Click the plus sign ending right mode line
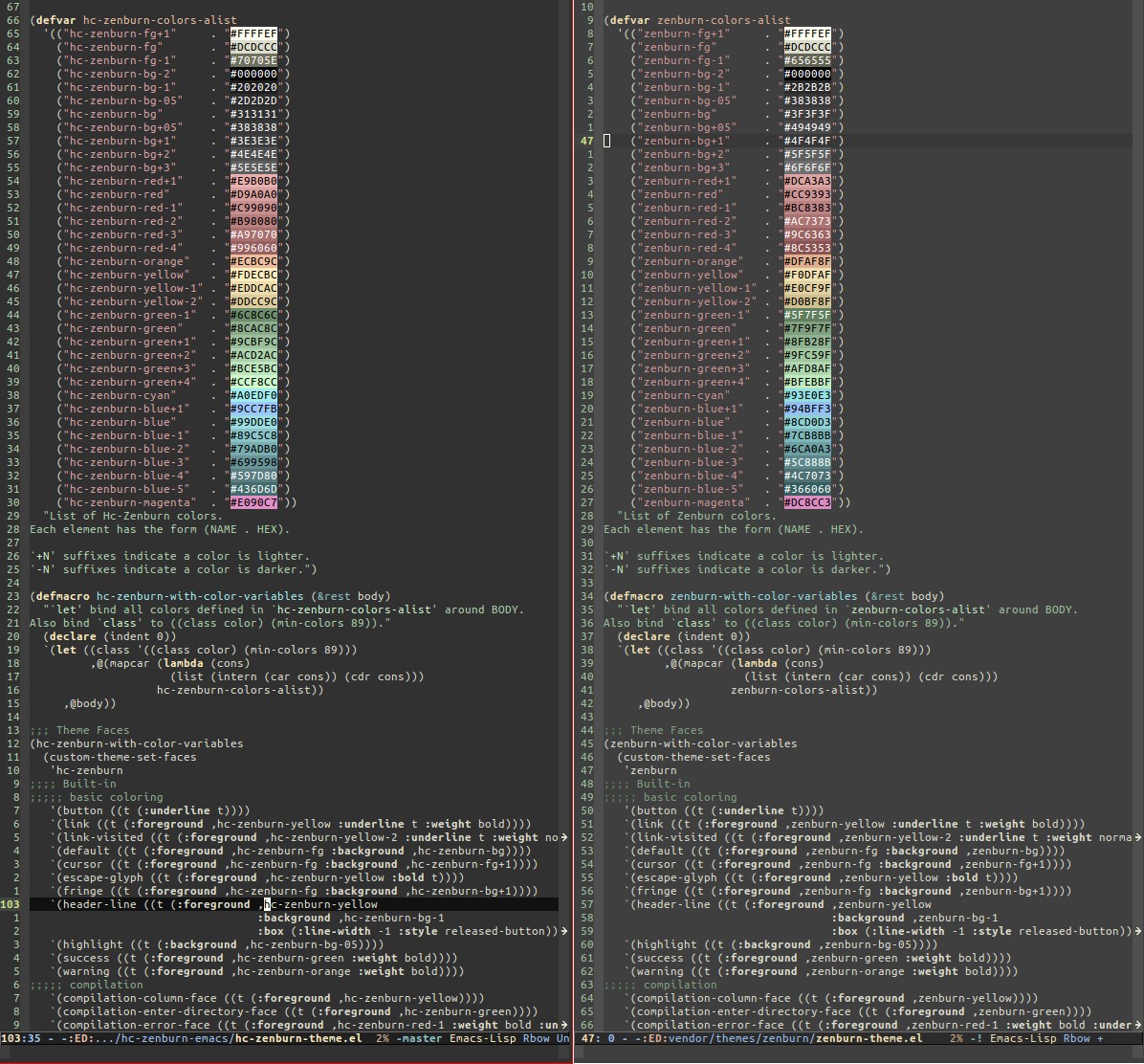 [1099, 1038]
